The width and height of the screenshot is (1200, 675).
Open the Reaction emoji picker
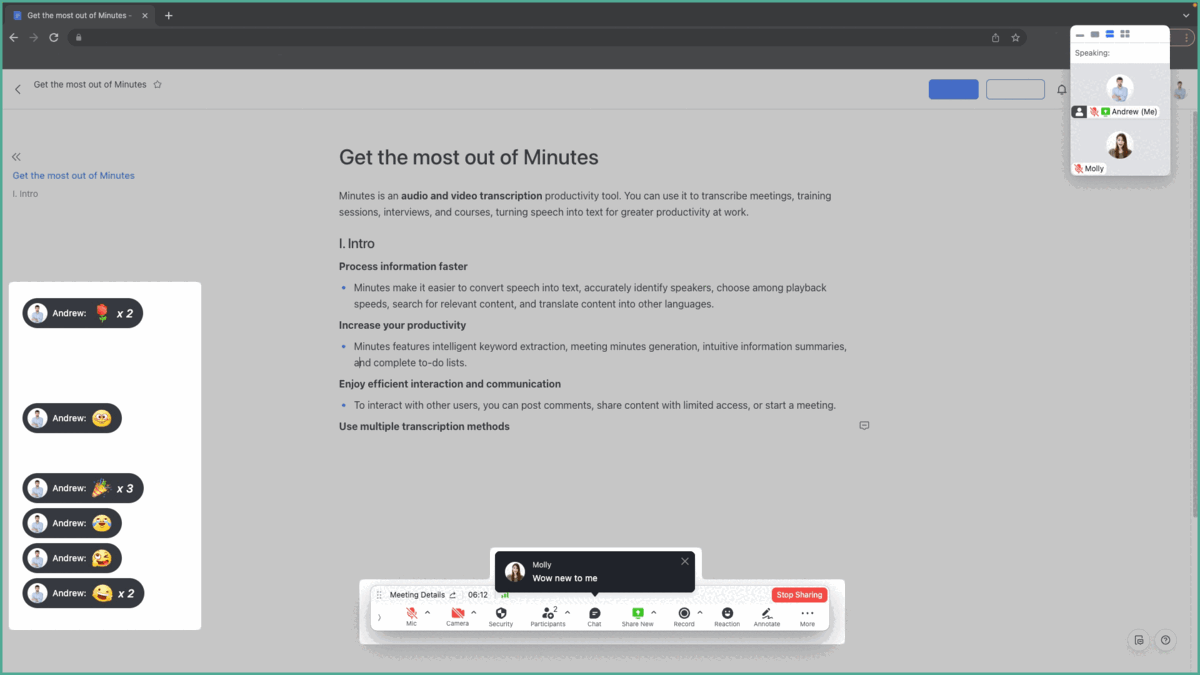(x=727, y=614)
